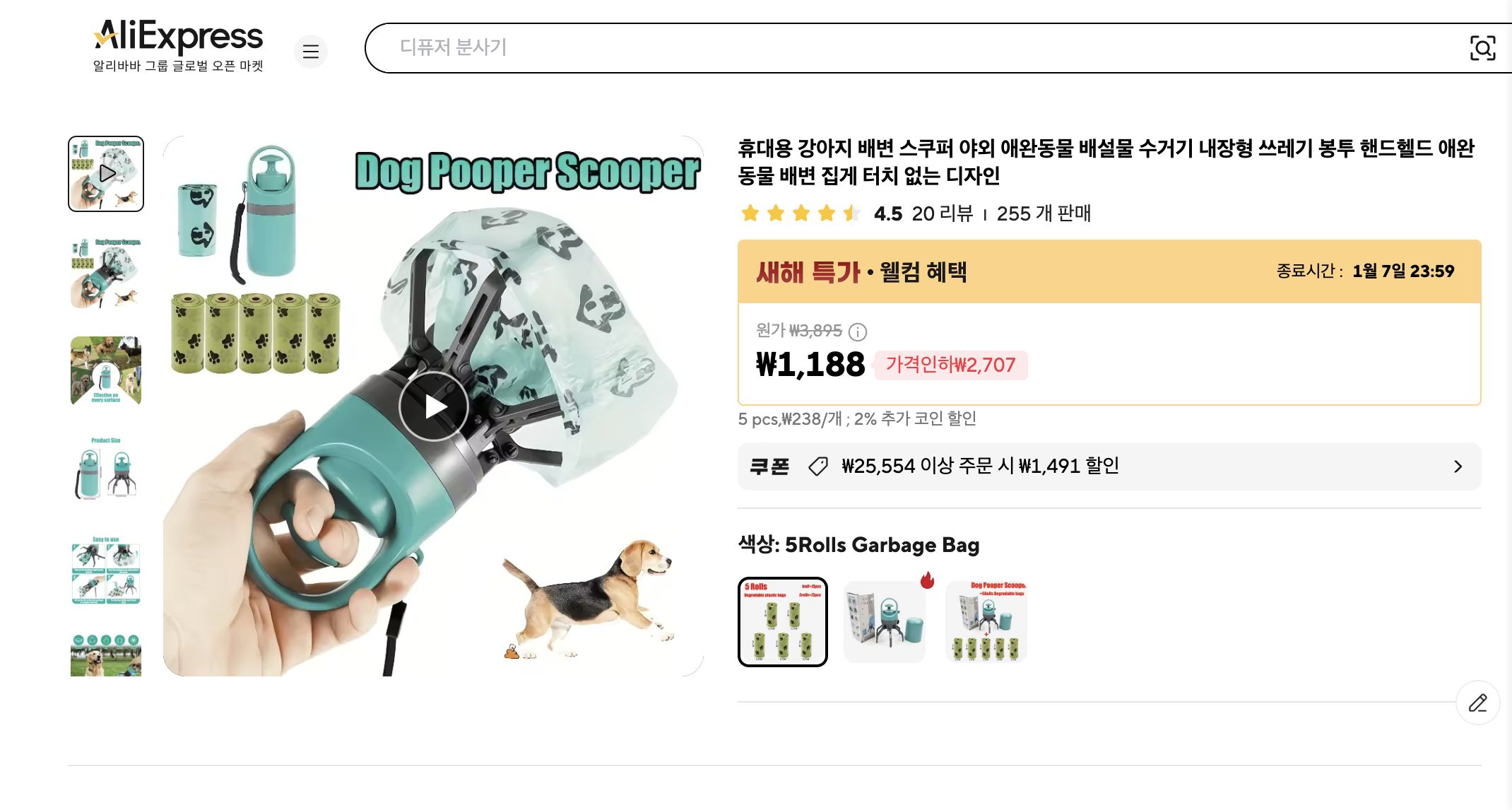Image resolution: width=1512 pixels, height=810 pixels.
Task: Select the scooper with box variant
Action: [x=885, y=622]
